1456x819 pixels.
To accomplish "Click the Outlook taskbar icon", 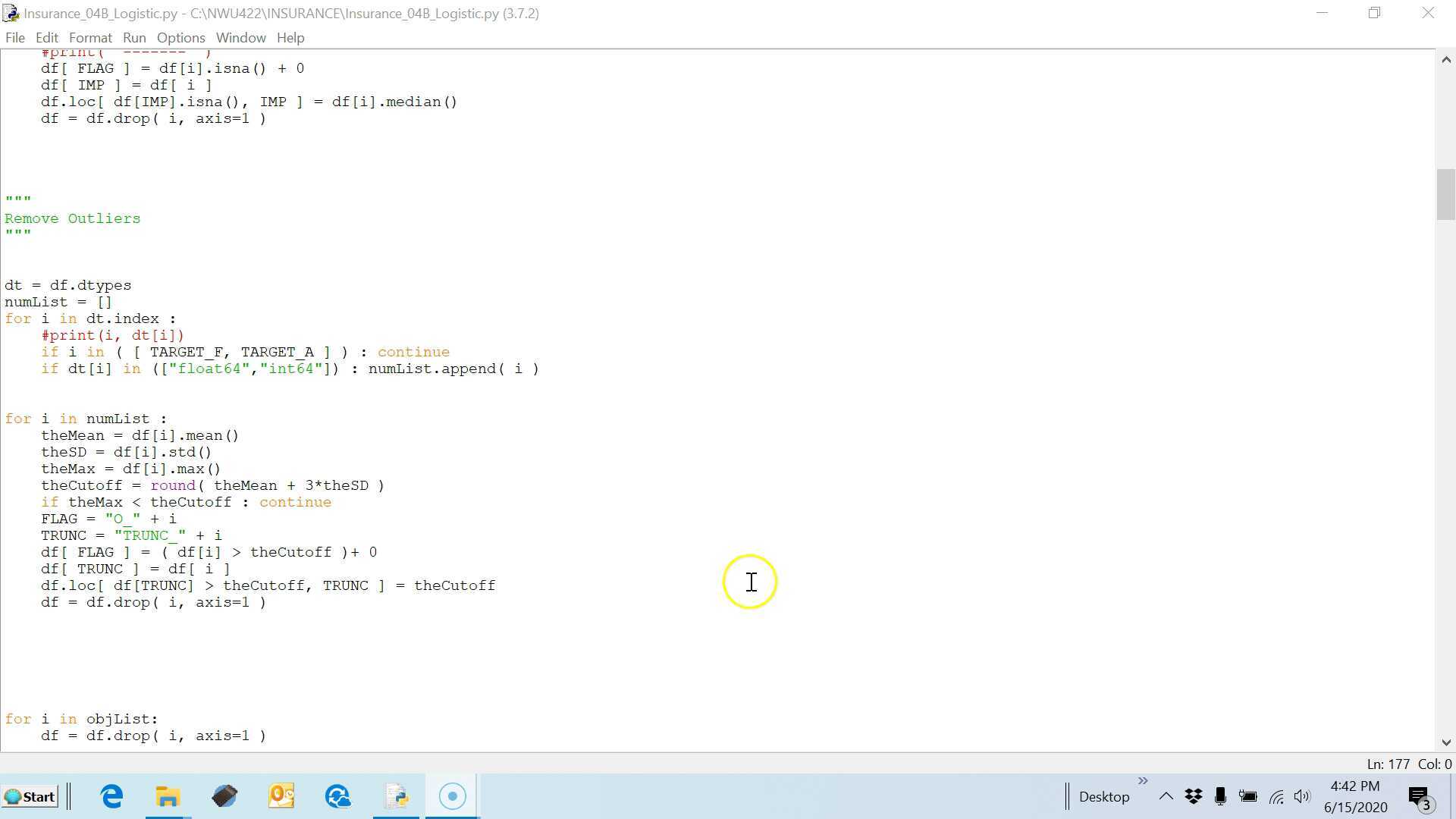I will [x=281, y=796].
